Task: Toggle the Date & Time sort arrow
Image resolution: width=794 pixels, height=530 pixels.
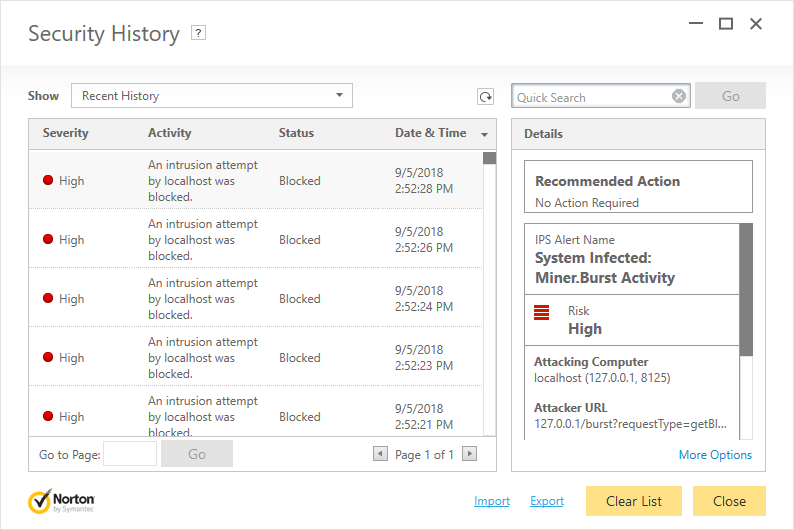Action: point(485,135)
